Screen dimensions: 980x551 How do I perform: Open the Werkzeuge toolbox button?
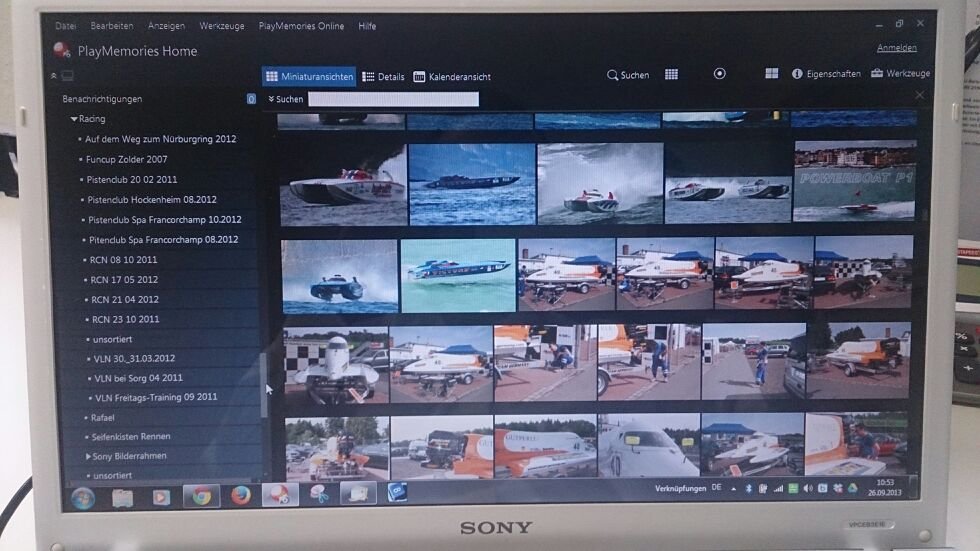click(900, 73)
